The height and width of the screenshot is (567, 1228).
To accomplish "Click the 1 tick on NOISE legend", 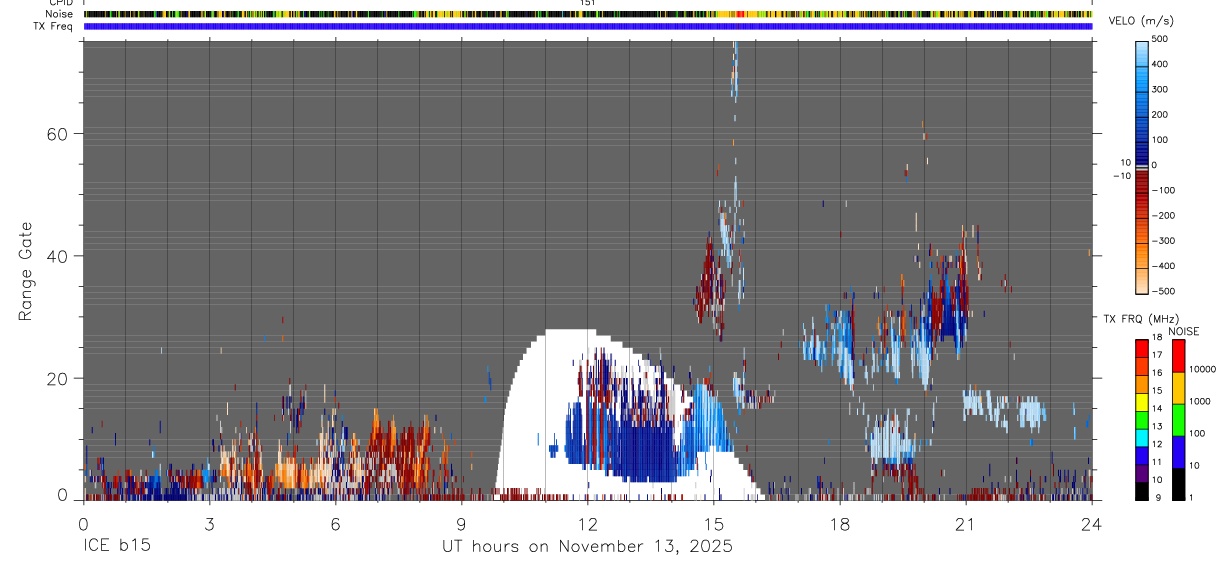I will pyautogui.click(x=1192, y=497).
